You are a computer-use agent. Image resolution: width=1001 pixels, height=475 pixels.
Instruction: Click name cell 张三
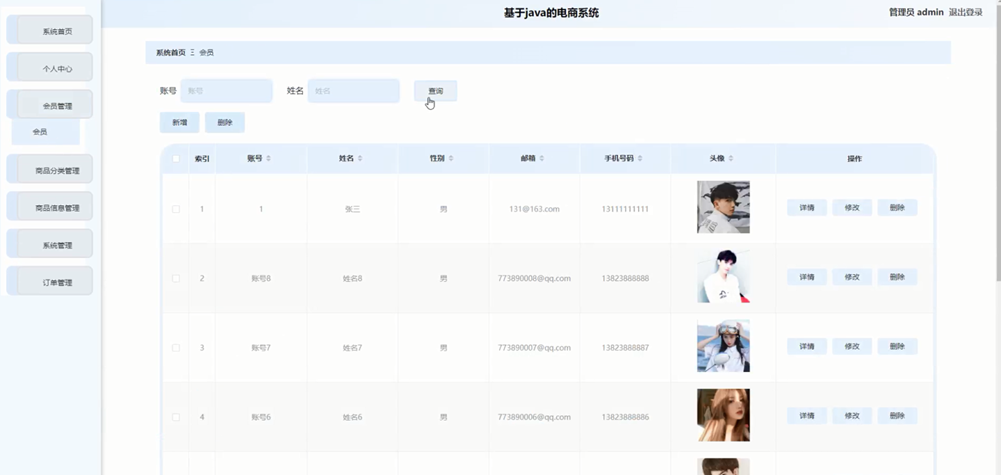click(x=352, y=209)
